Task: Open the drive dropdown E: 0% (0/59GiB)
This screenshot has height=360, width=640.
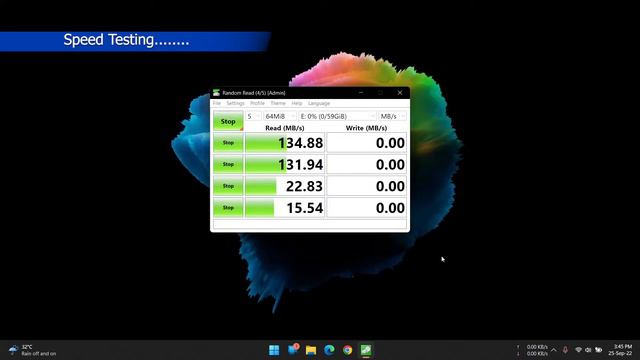Action: 338,116
